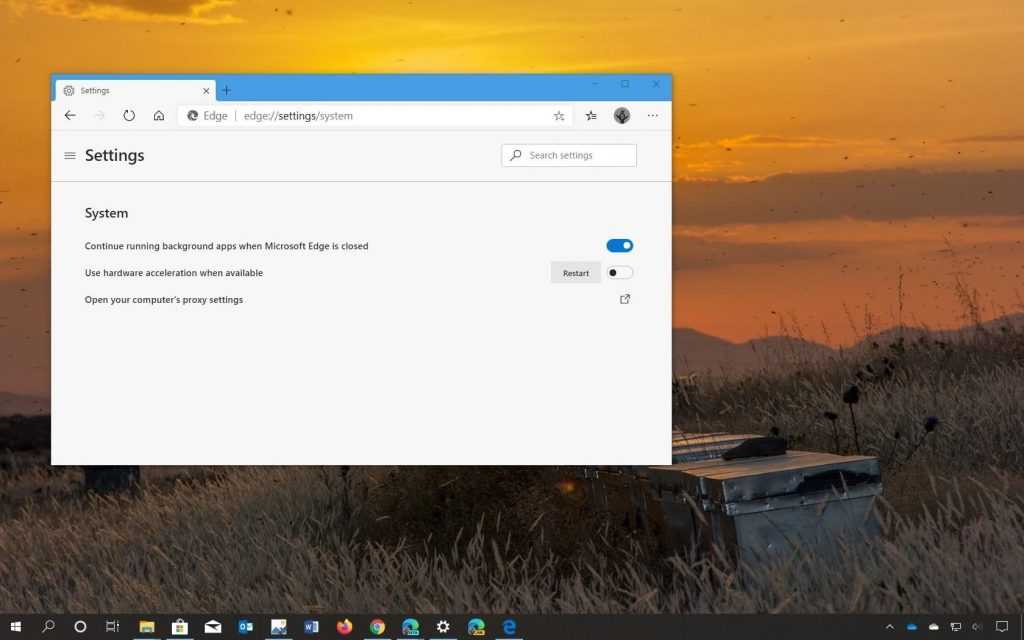Add this page to favorites with star
This screenshot has height=640, width=1024.
(x=559, y=116)
